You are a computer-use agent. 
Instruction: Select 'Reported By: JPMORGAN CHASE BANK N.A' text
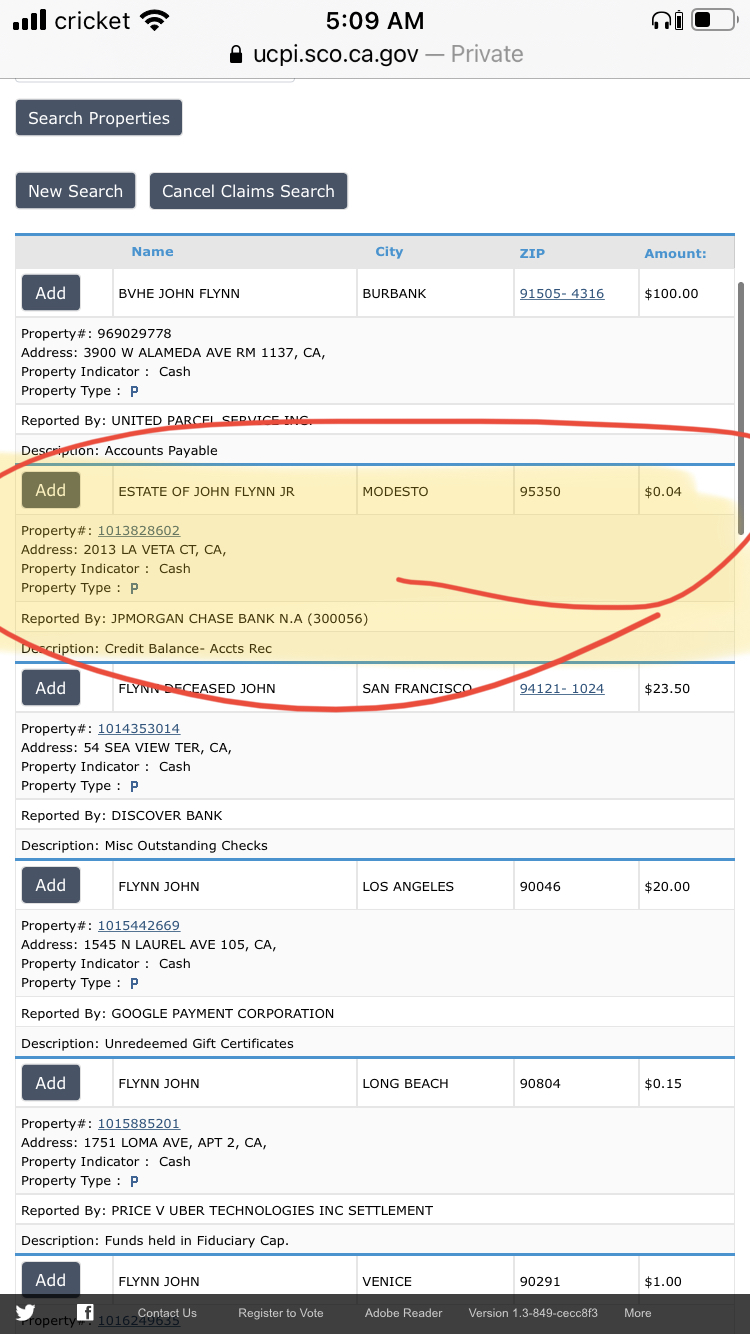coord(164,619)
